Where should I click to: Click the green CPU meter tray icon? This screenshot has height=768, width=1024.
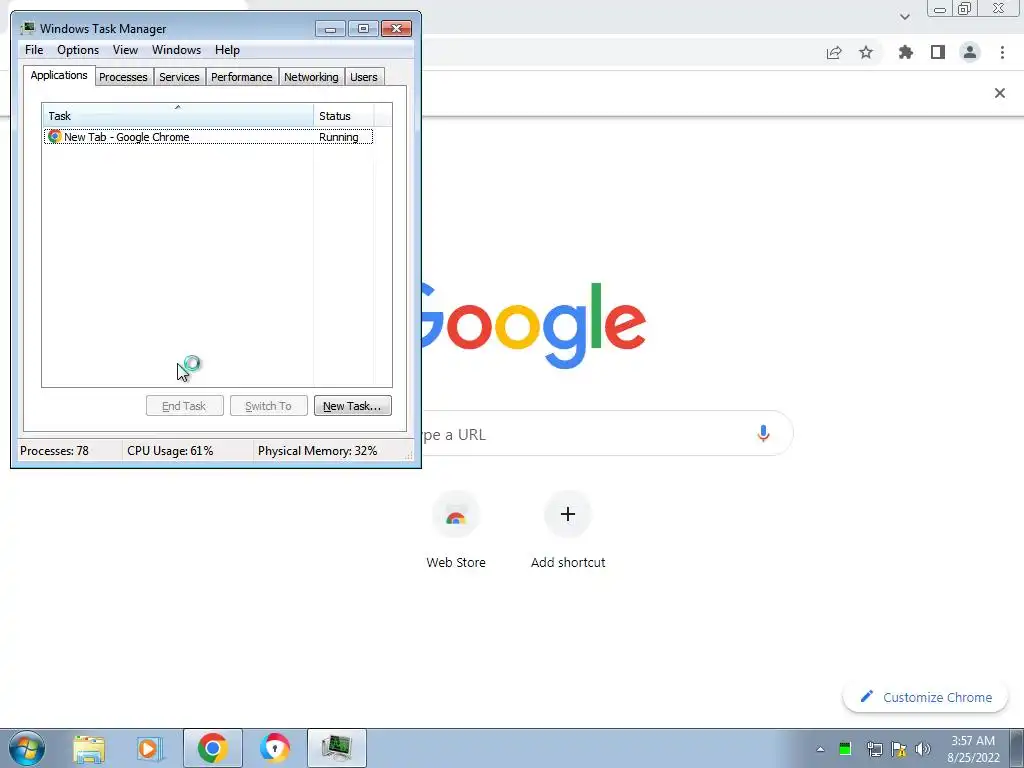[845, 749]
